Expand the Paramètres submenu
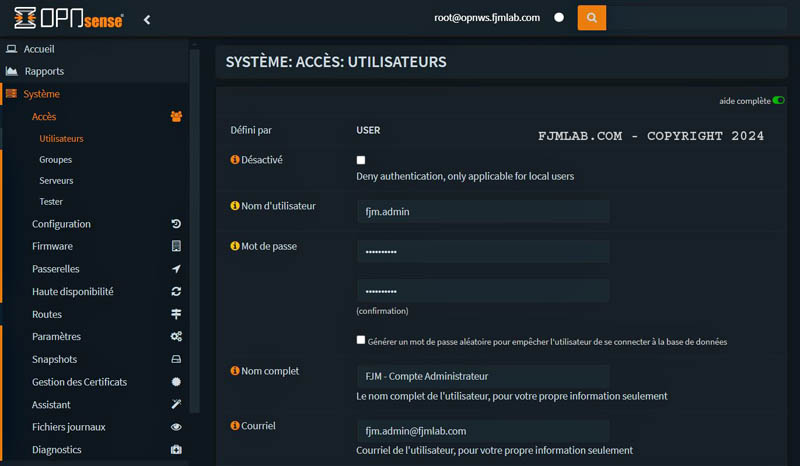Viewport: 800px width, 466px height. click(x=56, y=337)
